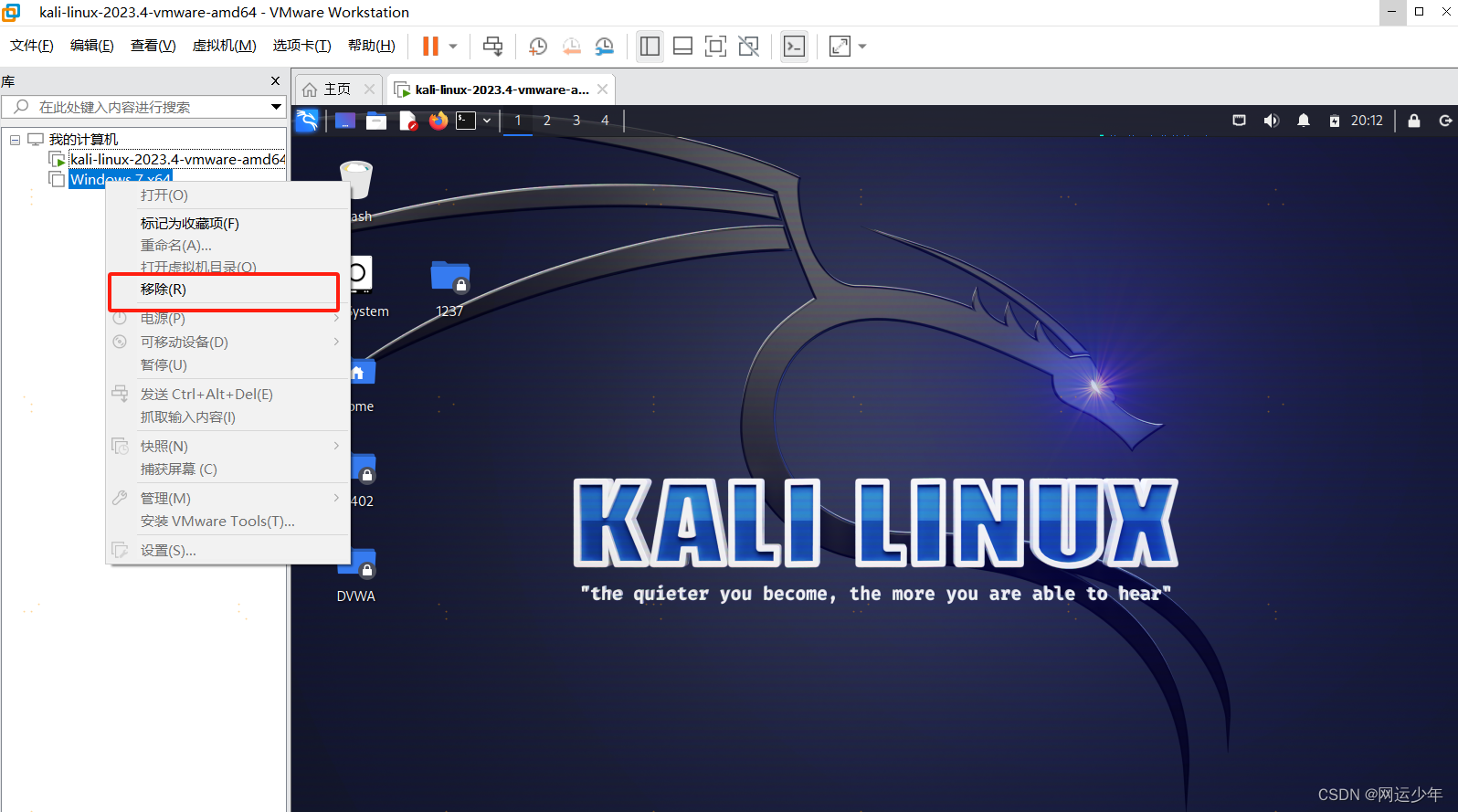Switch to the 主页 home tab
The height and width of the screenshot is (812, 1458).
point(337,89)
